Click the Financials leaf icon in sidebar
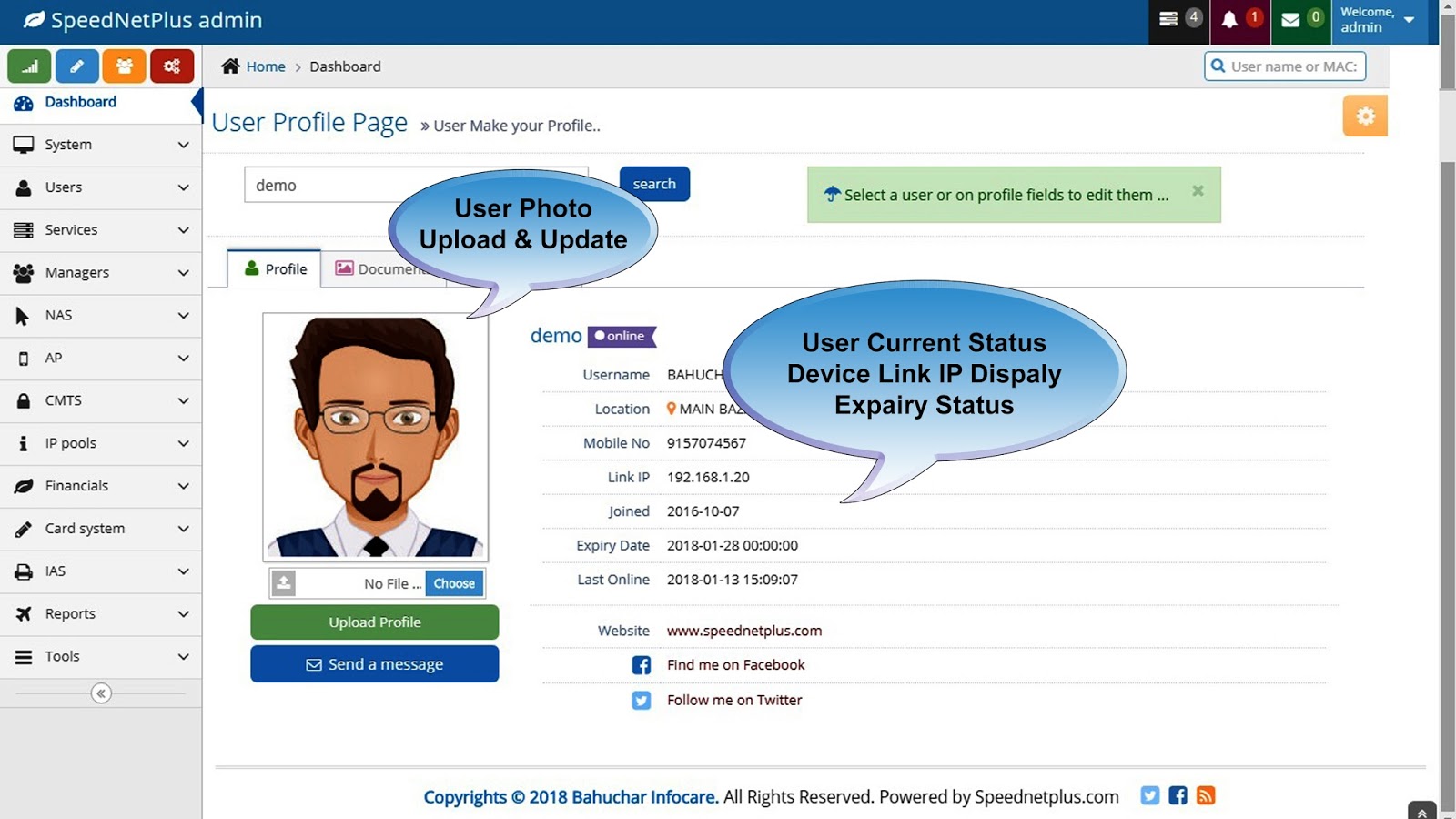This screenshot has width=1456, height=819. [24, 486]
